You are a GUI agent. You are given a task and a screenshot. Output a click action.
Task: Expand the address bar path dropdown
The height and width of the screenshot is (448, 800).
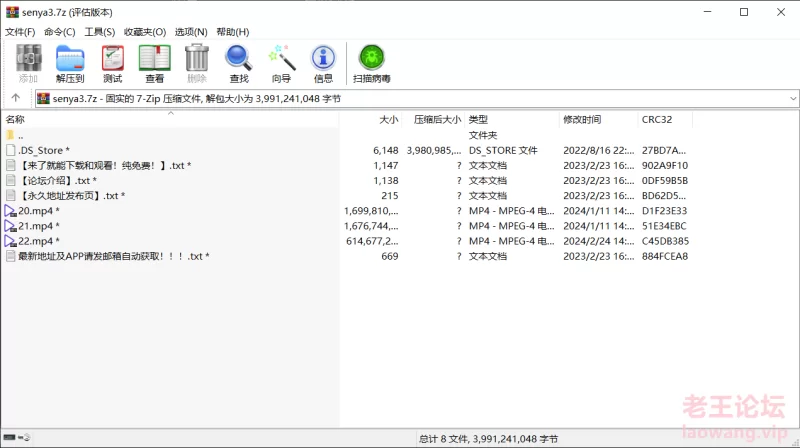pyautogui.click(x=793, y=98)
